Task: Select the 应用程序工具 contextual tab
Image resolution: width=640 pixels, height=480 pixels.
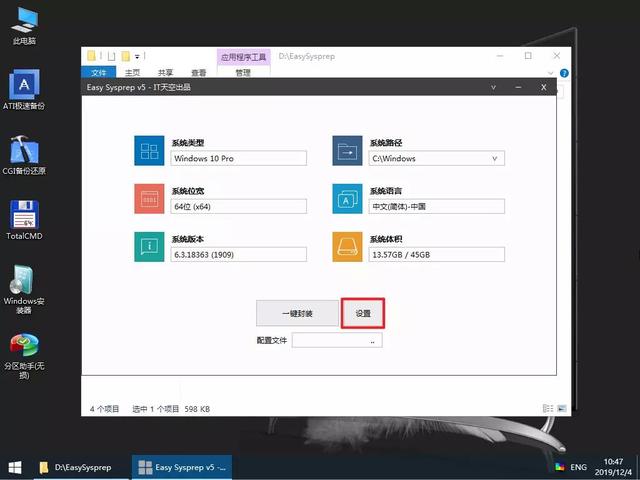Action: pyautogui.click(x=244, y=57)
